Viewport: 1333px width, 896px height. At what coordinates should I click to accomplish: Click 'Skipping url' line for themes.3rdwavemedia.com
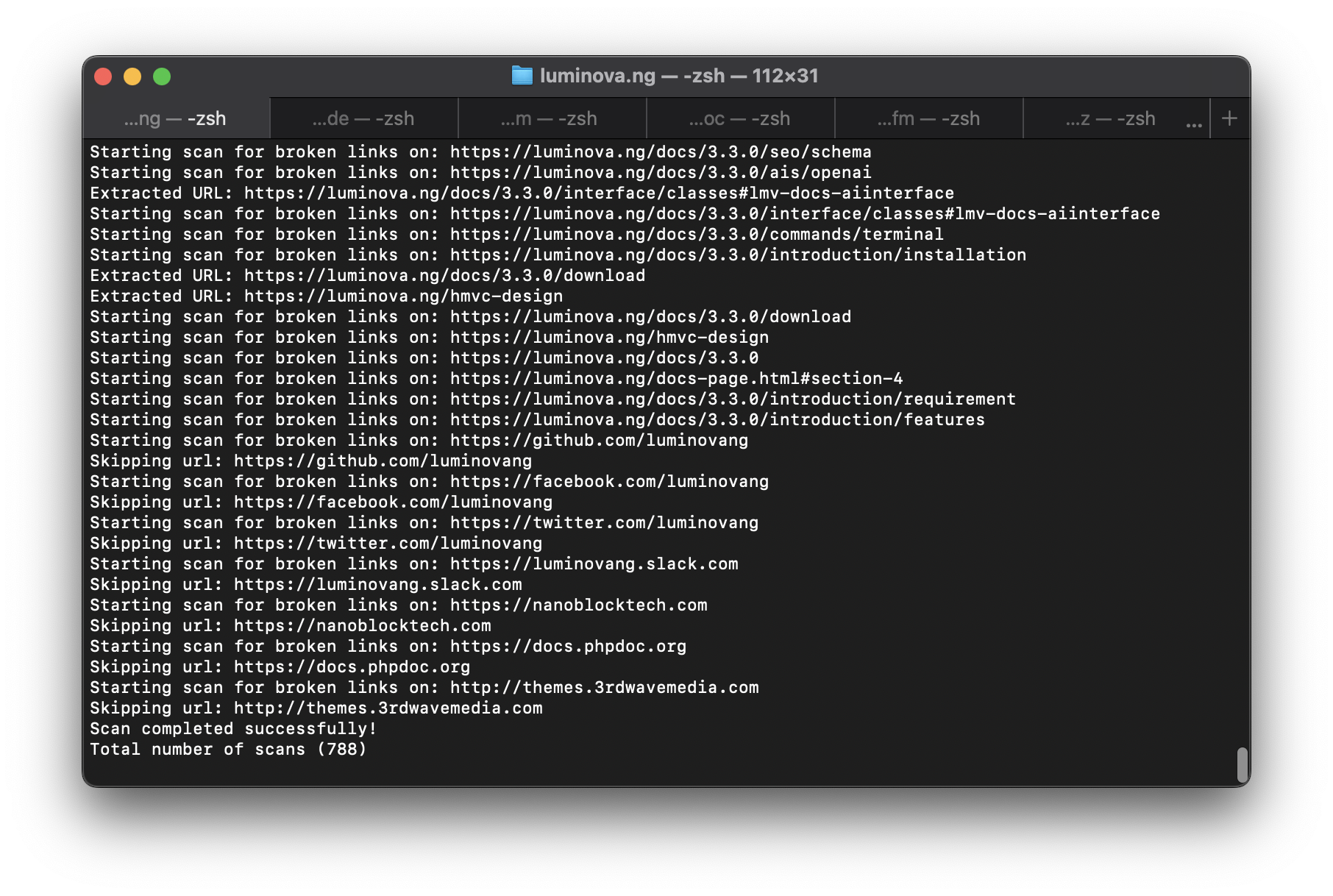pyautogui.click(x=316, y=708)
